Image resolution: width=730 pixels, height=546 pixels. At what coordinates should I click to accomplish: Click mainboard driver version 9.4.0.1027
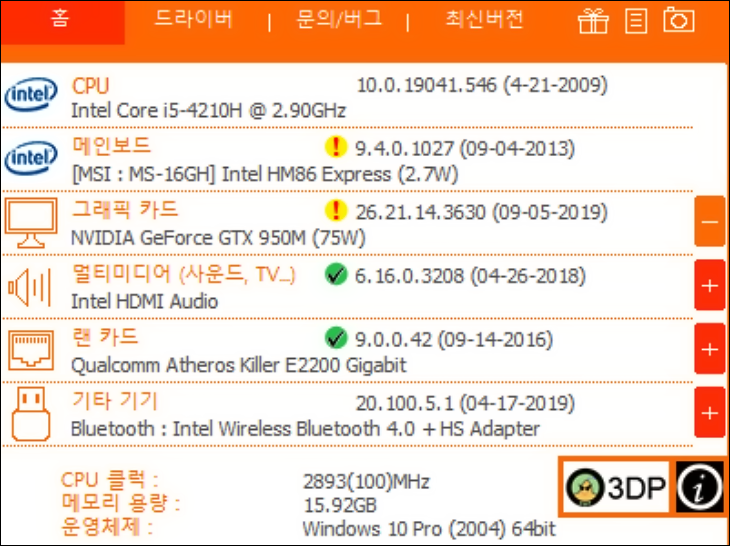pos(465,149)
